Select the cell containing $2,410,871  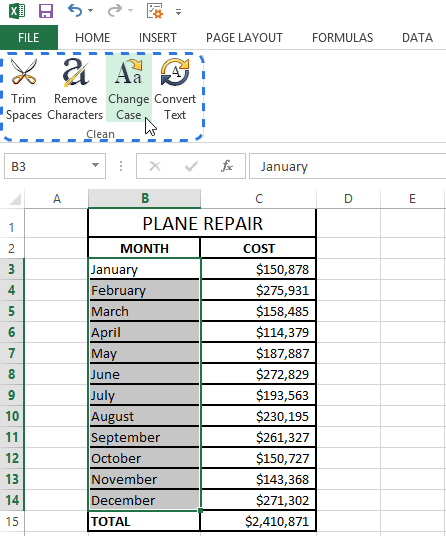point(258,521)
